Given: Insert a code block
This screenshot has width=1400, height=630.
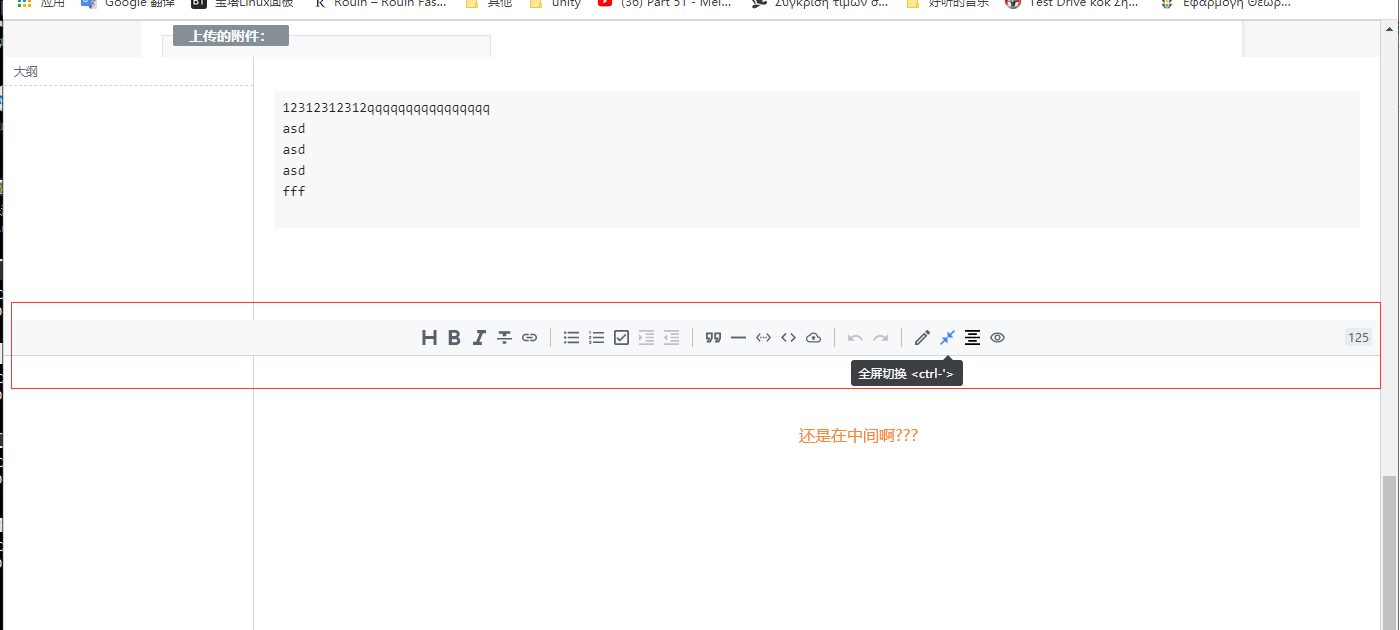Looking at the screenshot, I should click(788, 337).
